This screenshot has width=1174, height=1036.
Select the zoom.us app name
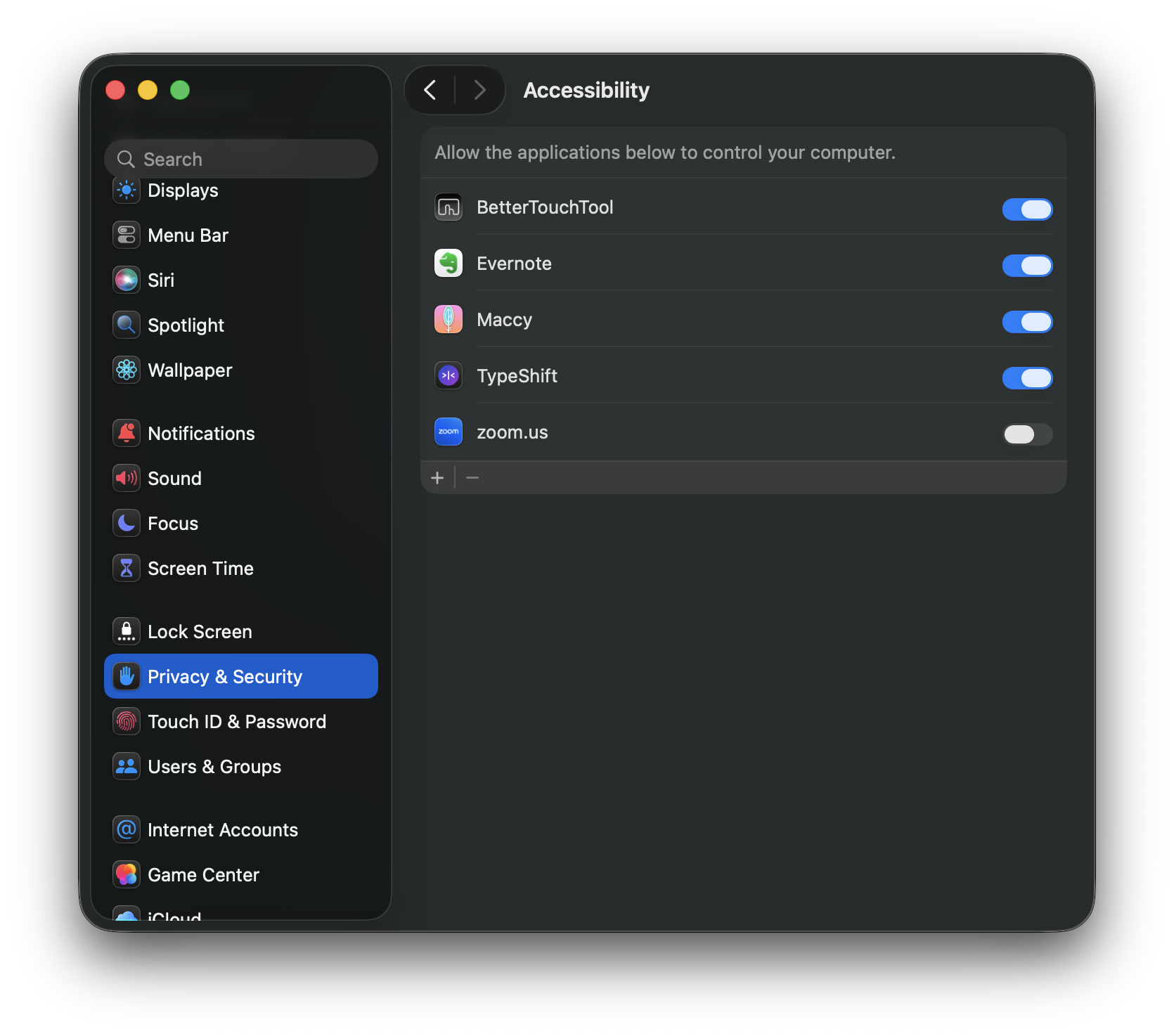point(512,432)
